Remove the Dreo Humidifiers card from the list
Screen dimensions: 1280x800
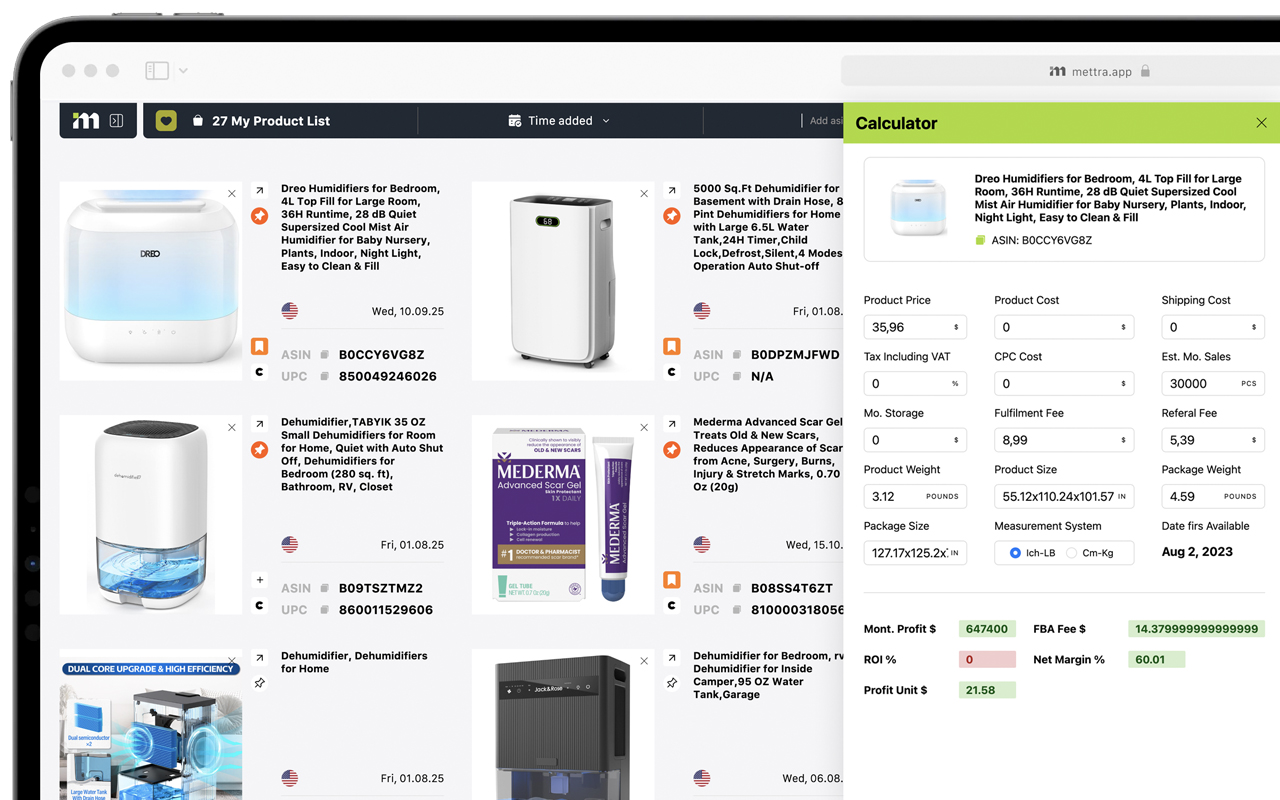pyautogui.click(x=232, y=194)
